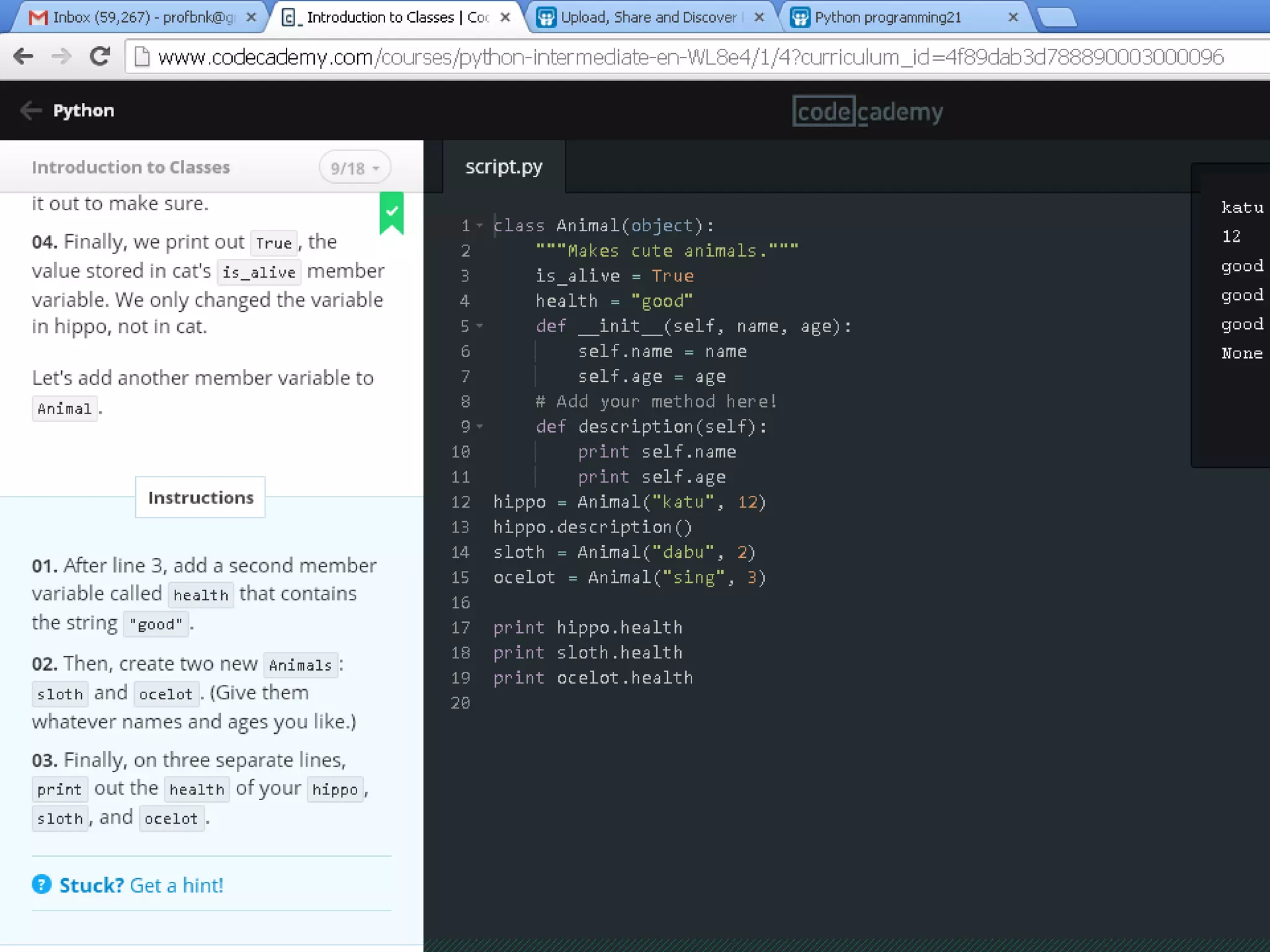Collapse the description method fold arrow on line 9
The height and width of the screenshot is (952, 1270).
(479, 426)
